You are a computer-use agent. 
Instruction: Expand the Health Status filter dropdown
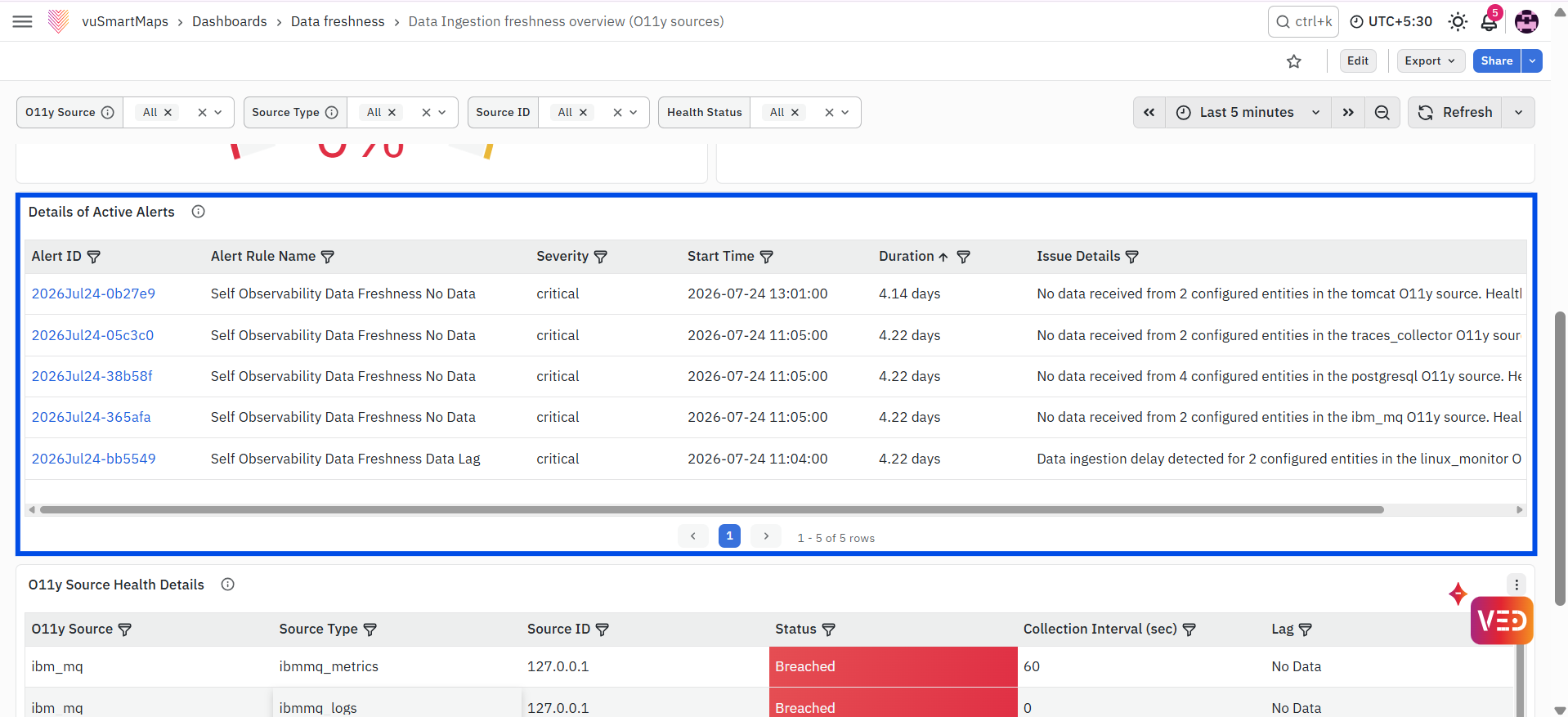(x=845, y=112)
